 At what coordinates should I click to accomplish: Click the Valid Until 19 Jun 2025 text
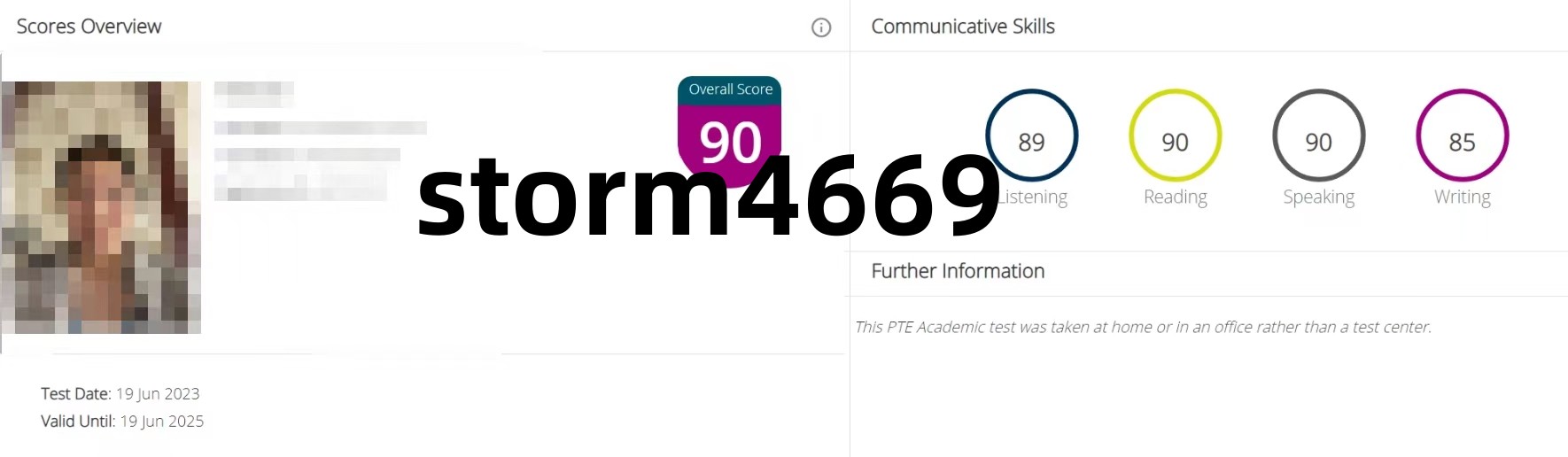point(122,422)
